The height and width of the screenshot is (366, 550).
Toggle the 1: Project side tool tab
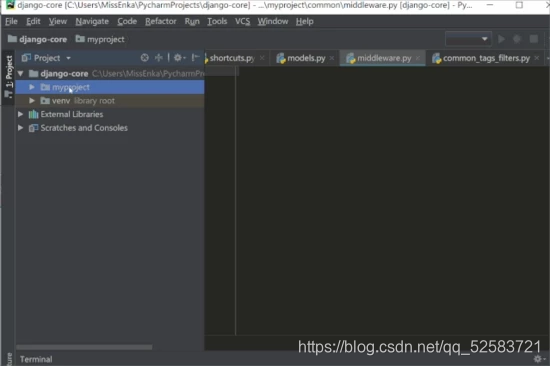coord(8,77)
